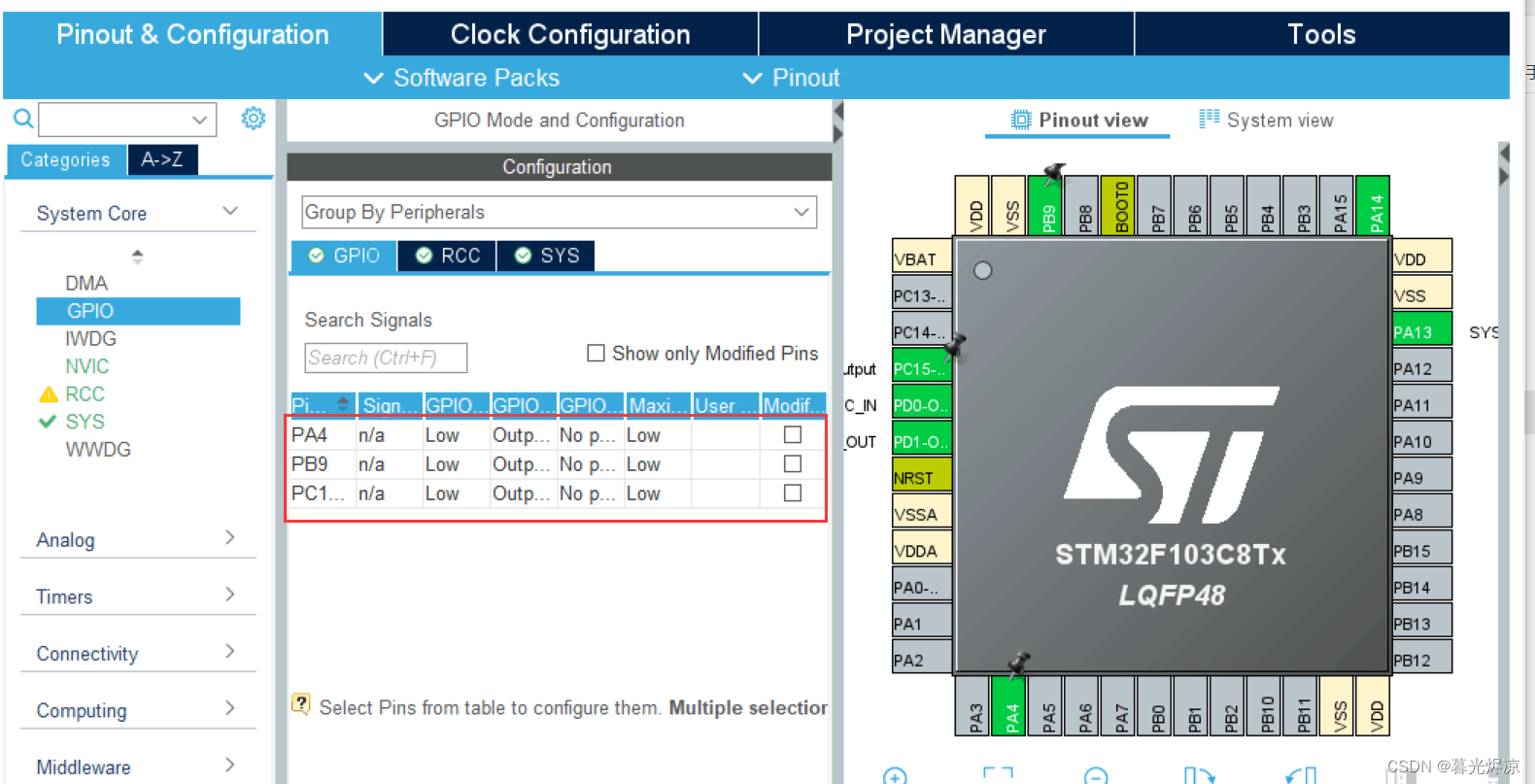The width and height of the screenshot is (1535, 784).
Task: Click the BOOT0 pin on chip
Action: click(1120, 206)
